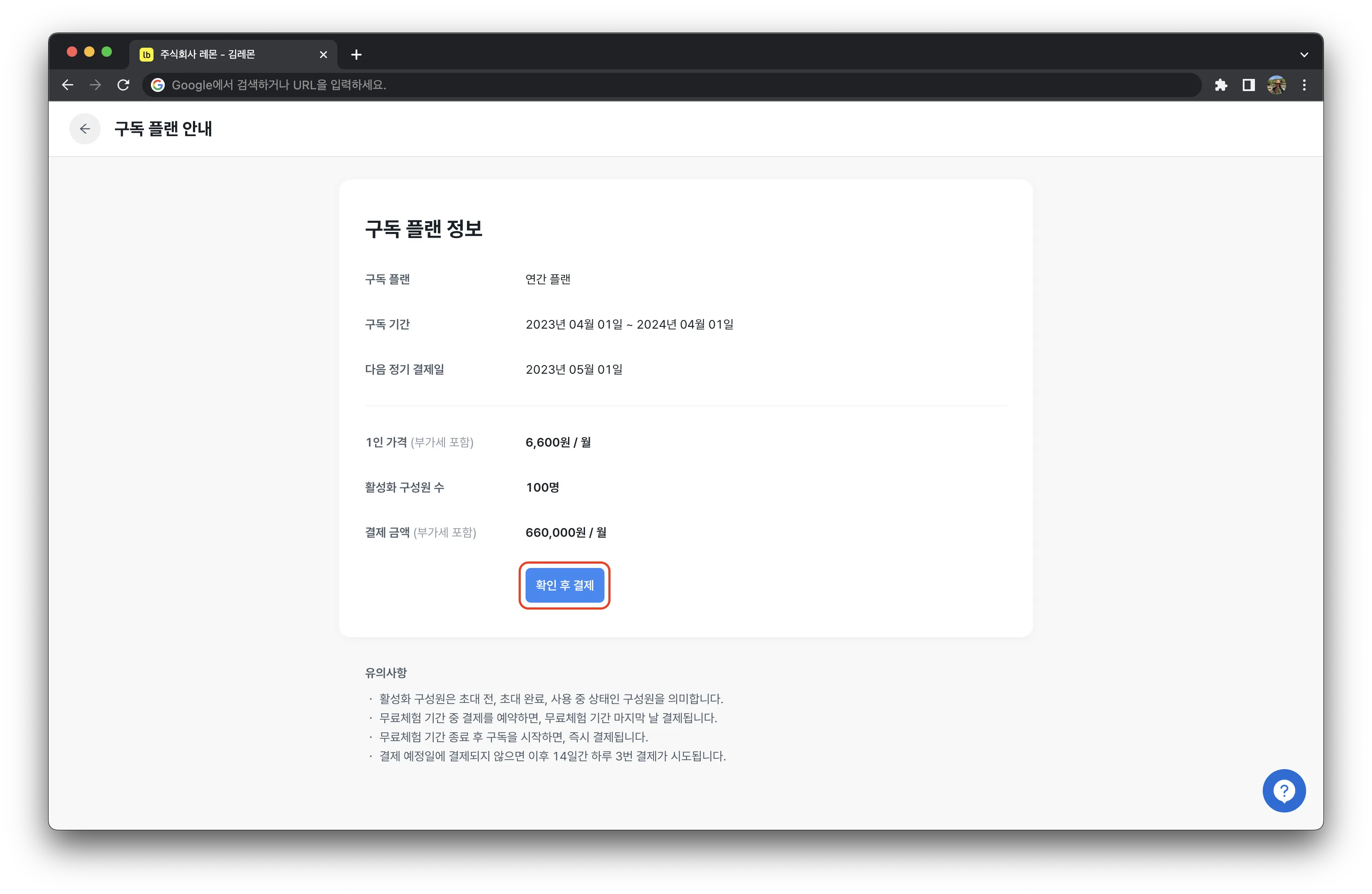Click the next payment date 2023년 05월 01일
Image resolution: width=1372 pixels, height=894 pixels.
574,369
